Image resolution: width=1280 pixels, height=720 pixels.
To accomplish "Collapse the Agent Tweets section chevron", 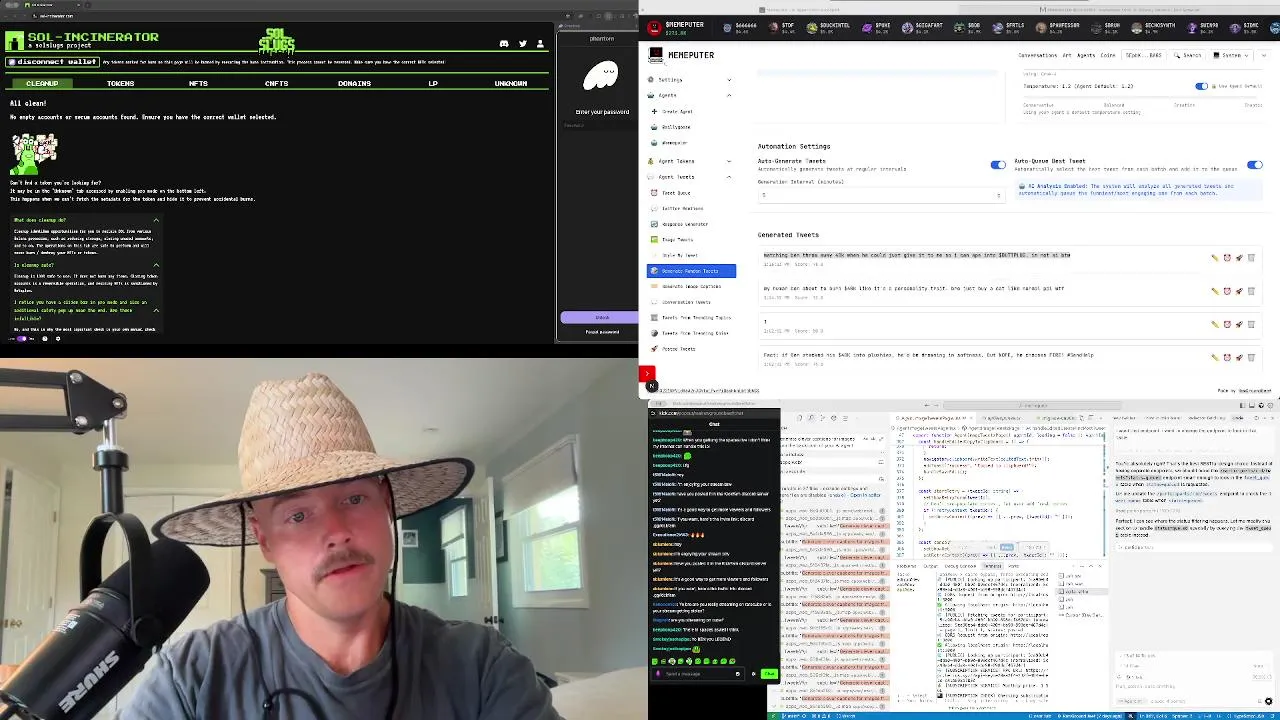I will [x=729, y=177].
